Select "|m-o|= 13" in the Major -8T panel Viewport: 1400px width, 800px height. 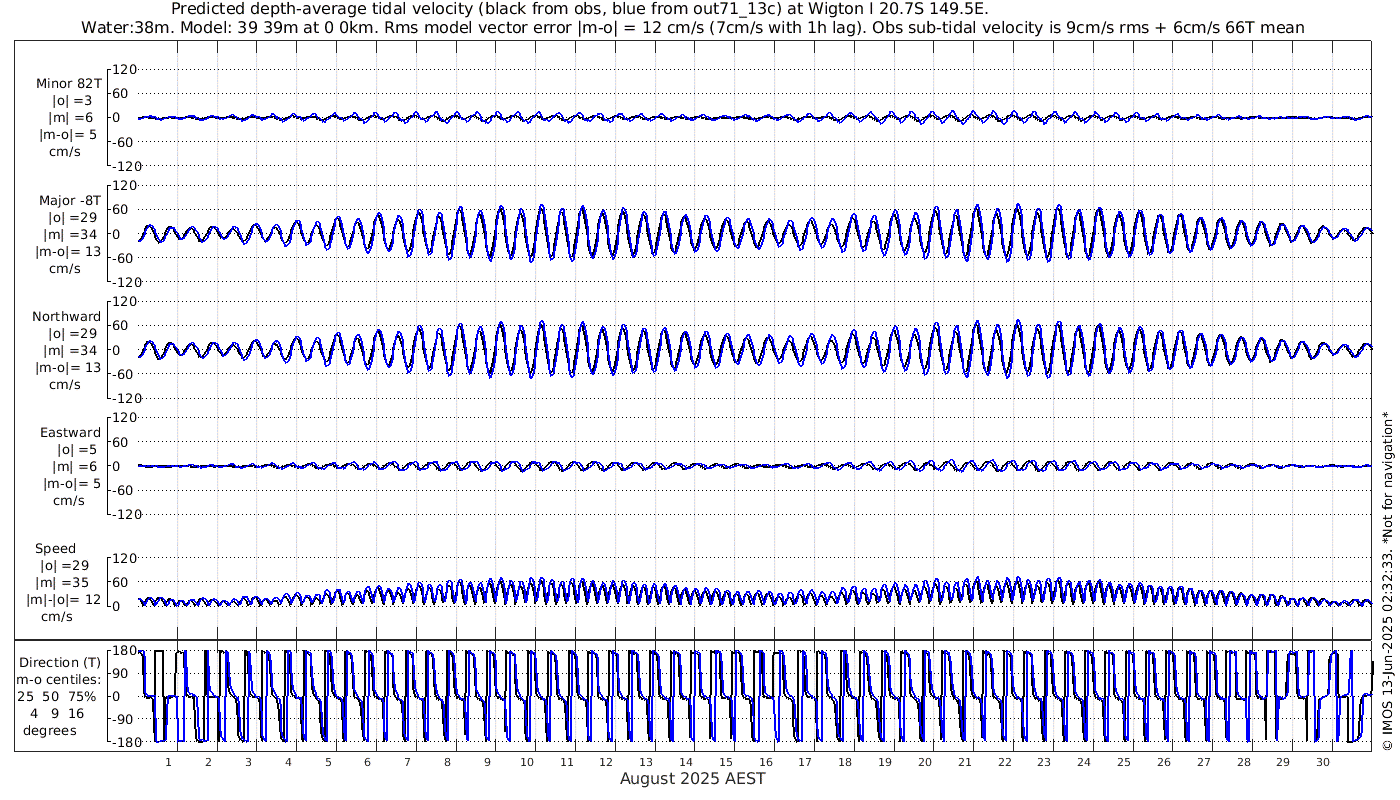(68, 251)
